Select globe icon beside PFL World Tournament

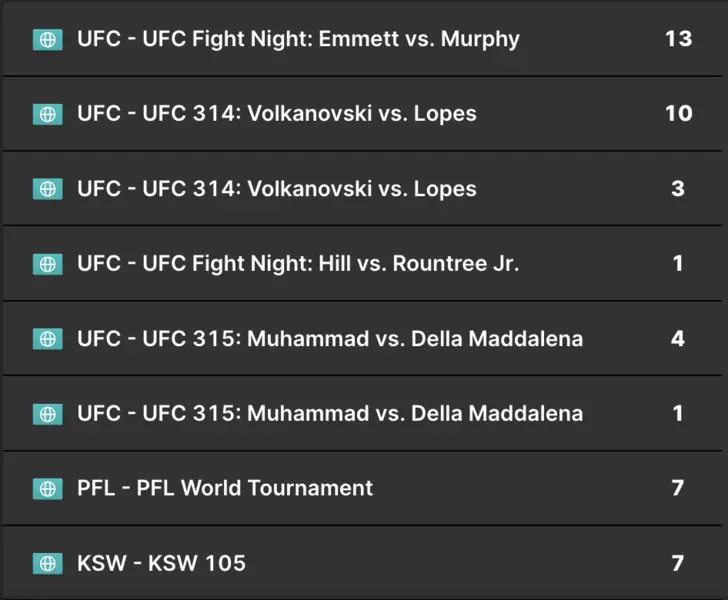[47, 489]
